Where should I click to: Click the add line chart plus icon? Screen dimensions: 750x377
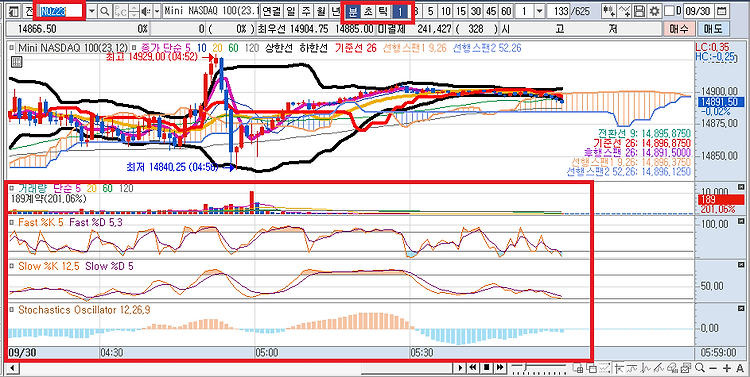coord(624,10)
